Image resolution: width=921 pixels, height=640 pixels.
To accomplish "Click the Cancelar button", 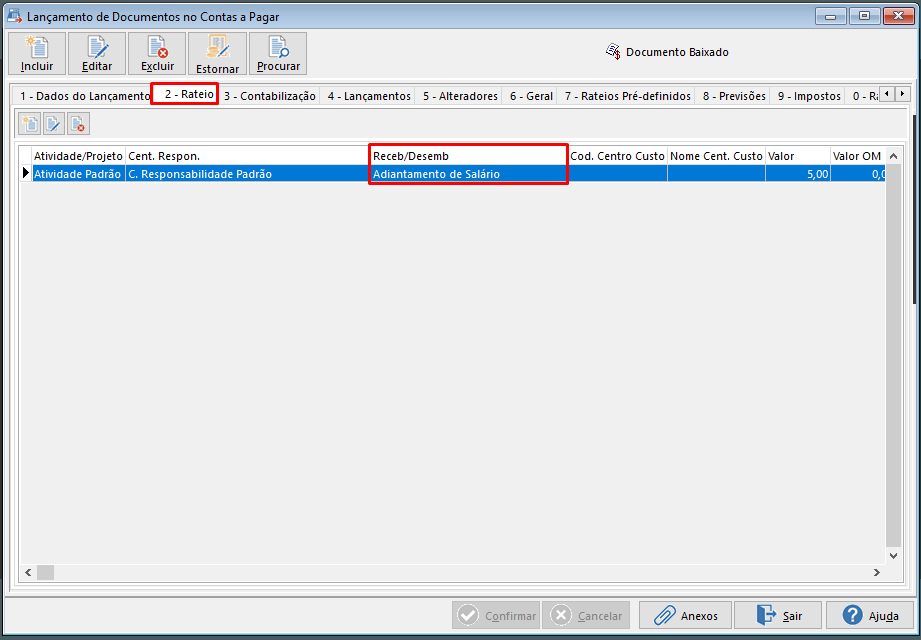I will tap(586, 615).
